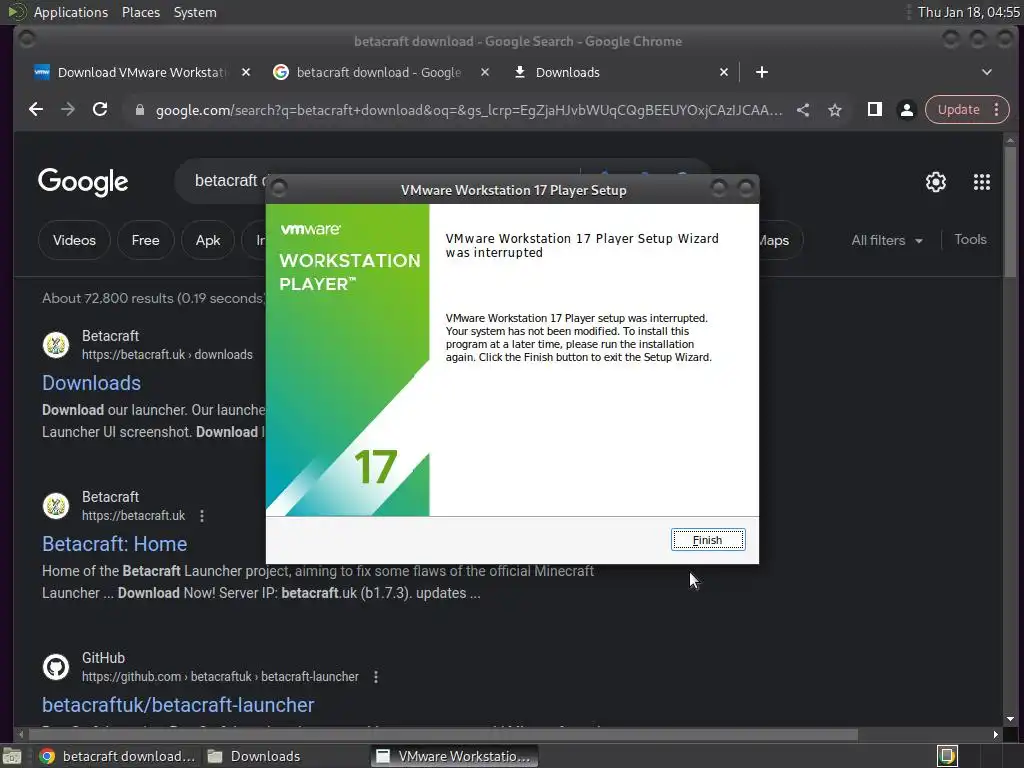Click the Chrome Update button
1024x768 pixels.
click(958, 110)
